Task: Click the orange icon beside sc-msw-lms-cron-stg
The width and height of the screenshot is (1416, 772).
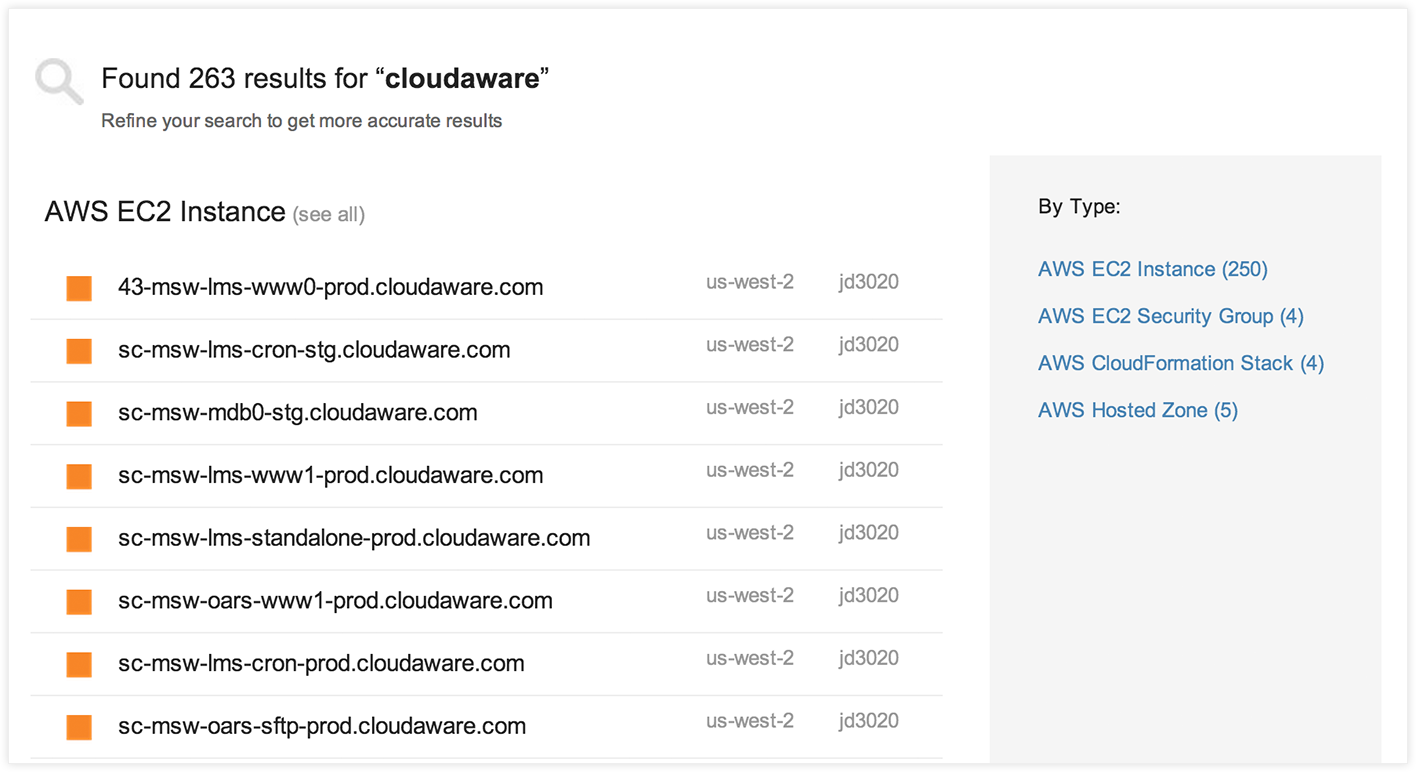Action: tap(79, 351)
